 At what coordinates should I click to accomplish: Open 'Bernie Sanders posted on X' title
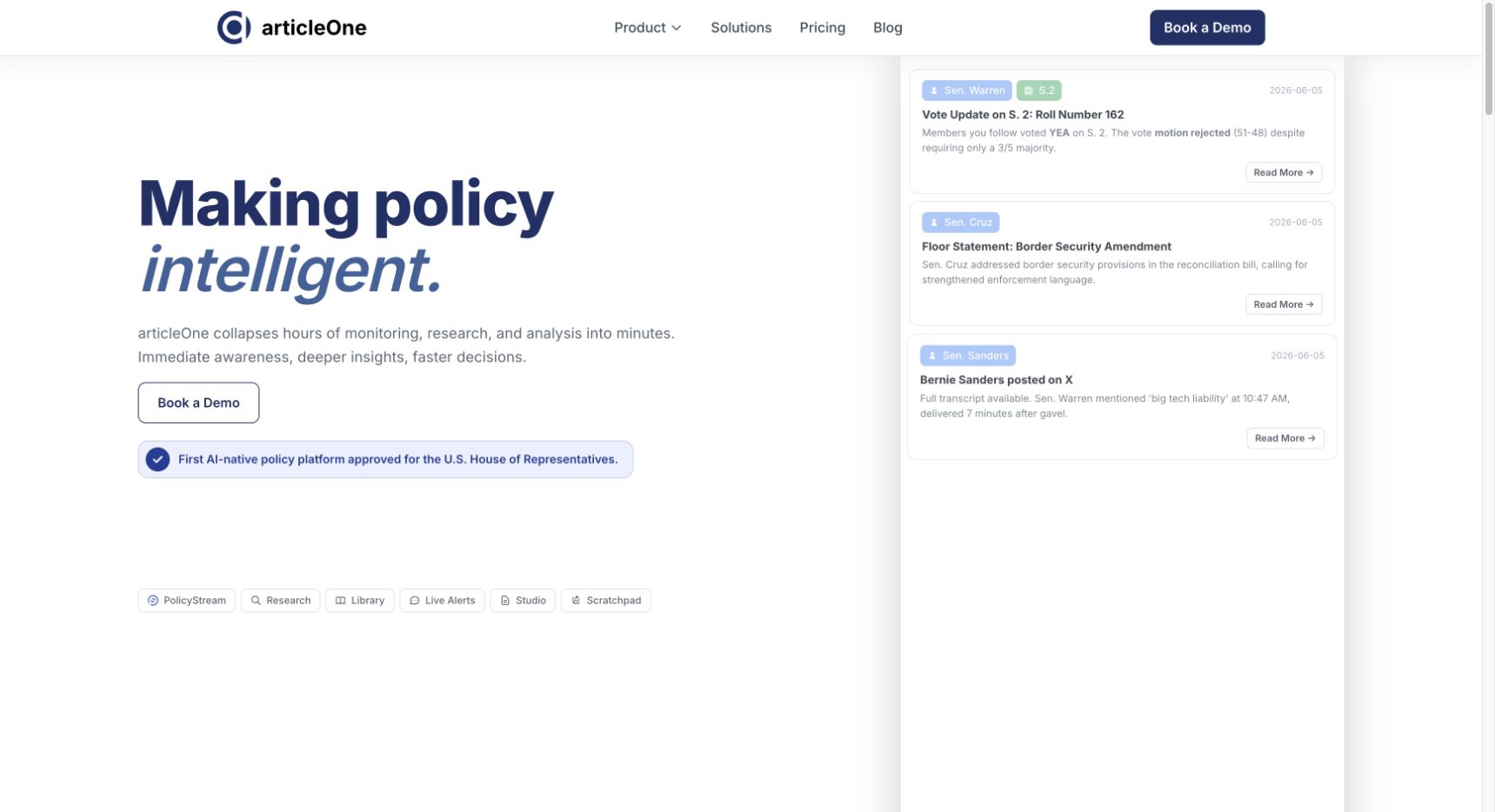pyautogui.click(x=996, y=380)
